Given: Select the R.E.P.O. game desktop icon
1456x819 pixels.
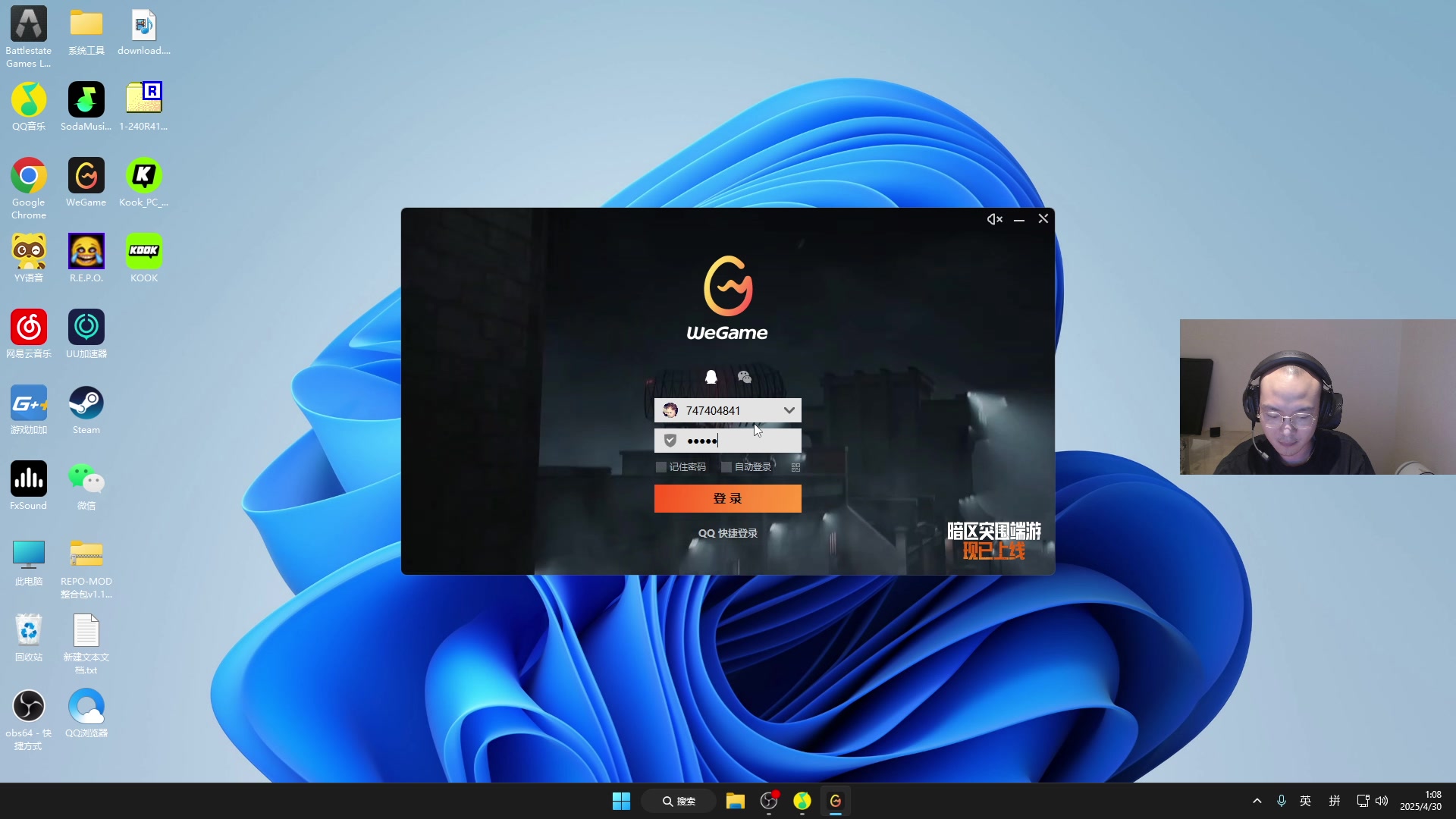Looking at the screenshot, I should point(86,259).
